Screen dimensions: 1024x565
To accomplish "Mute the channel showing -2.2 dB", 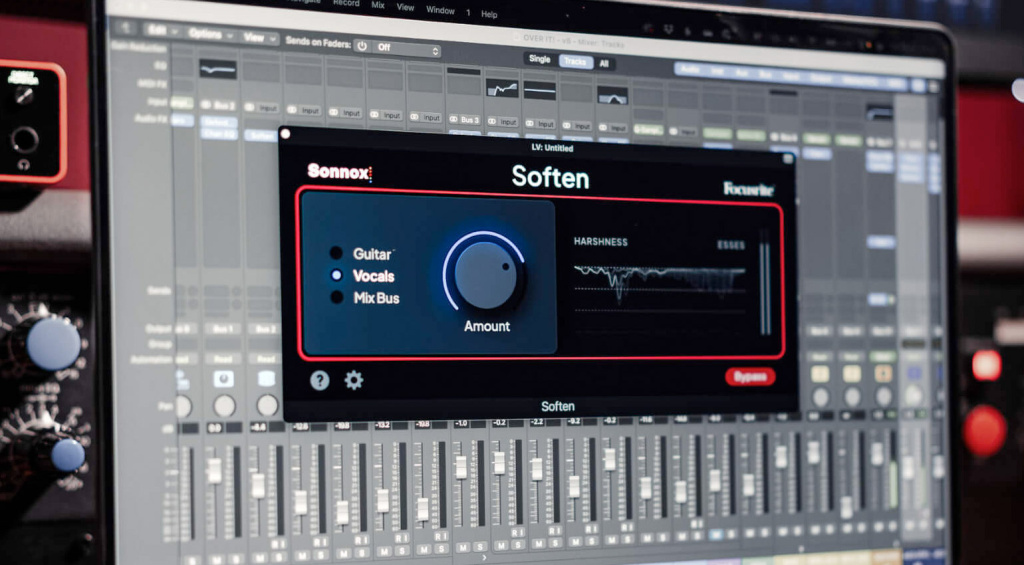I will coord(539,543).
